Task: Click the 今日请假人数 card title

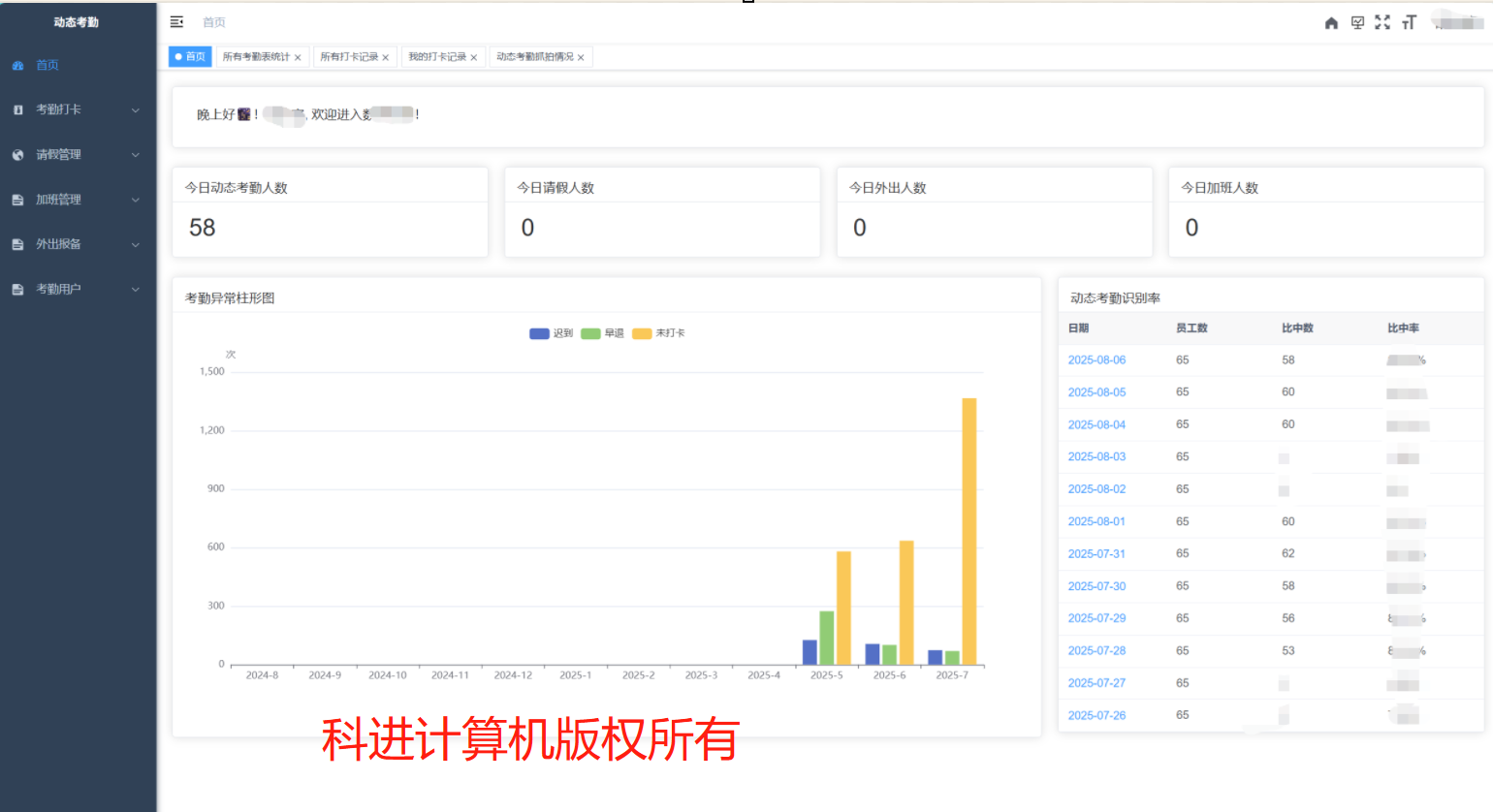Action: [x=556, y=188]
